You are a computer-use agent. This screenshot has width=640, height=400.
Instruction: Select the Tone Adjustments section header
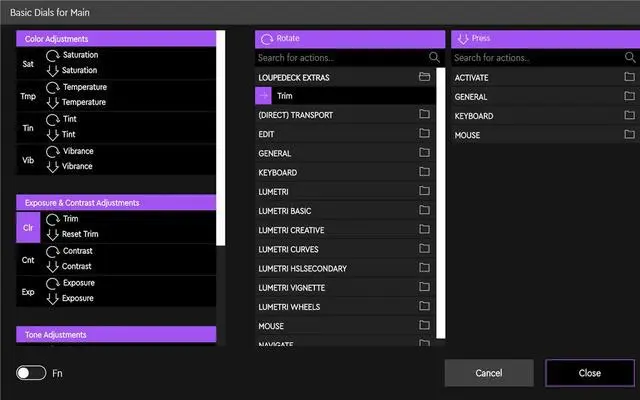pos(116,335)
